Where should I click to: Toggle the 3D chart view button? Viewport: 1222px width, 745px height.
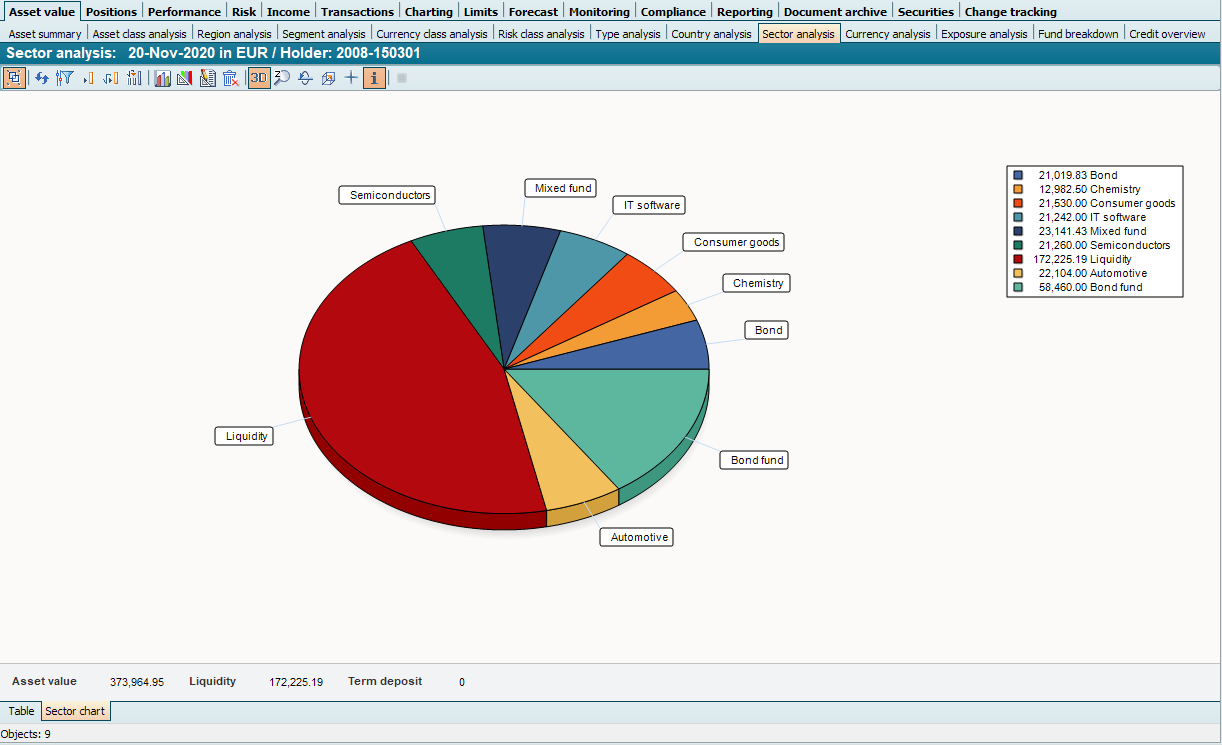click(259, 78)
